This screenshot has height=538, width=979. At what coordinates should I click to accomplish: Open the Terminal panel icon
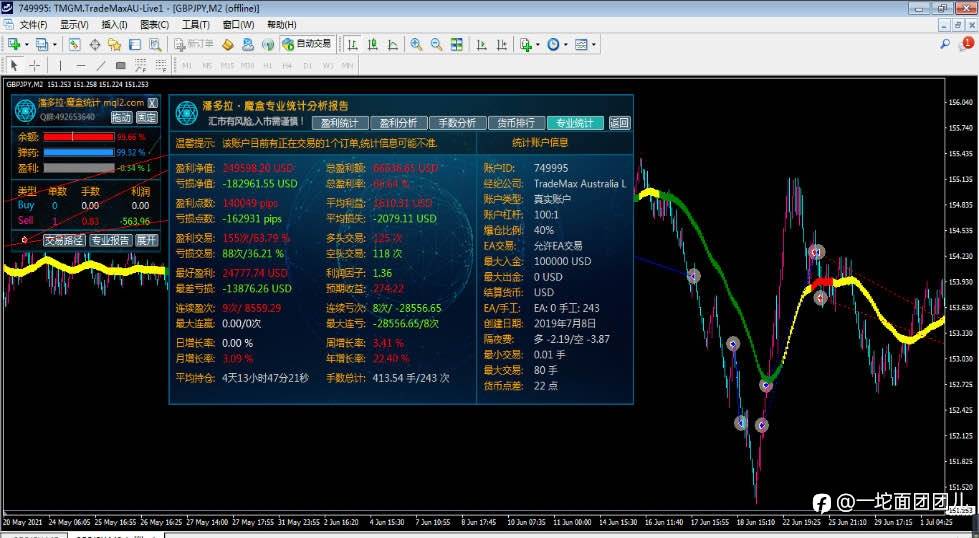click(135, 44)
